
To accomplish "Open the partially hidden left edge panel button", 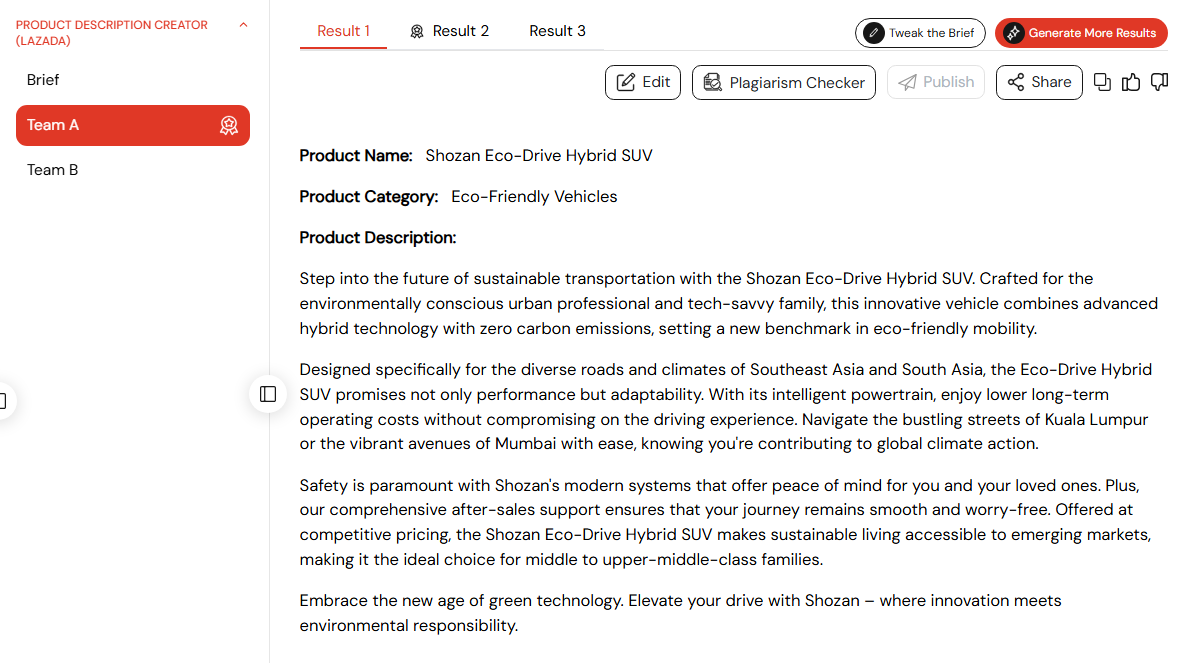I will (x=3, y=401).
